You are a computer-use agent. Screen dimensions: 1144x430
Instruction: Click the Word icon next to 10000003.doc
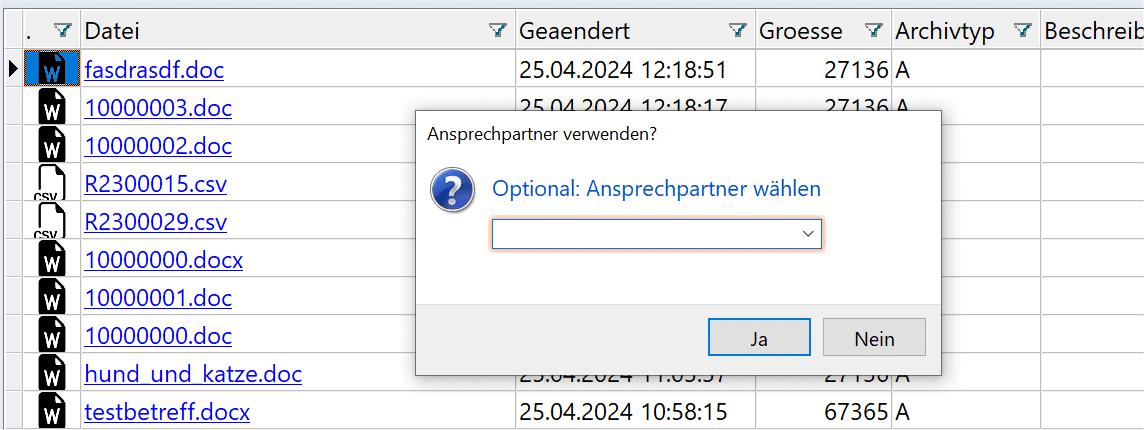point(51,108)
